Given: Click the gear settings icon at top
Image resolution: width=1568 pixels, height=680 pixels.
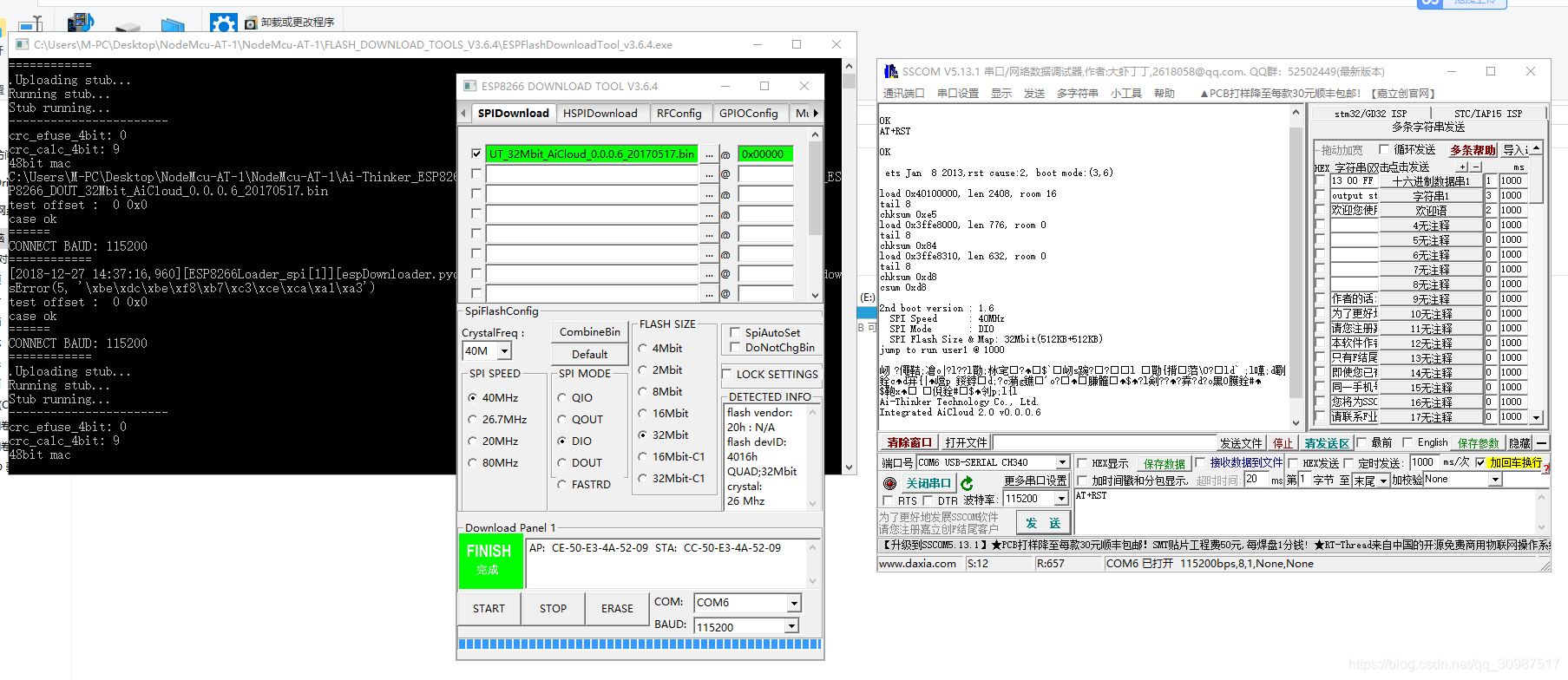Looking at the screenshot, I should pyautogui.click(x=223, y=23).
